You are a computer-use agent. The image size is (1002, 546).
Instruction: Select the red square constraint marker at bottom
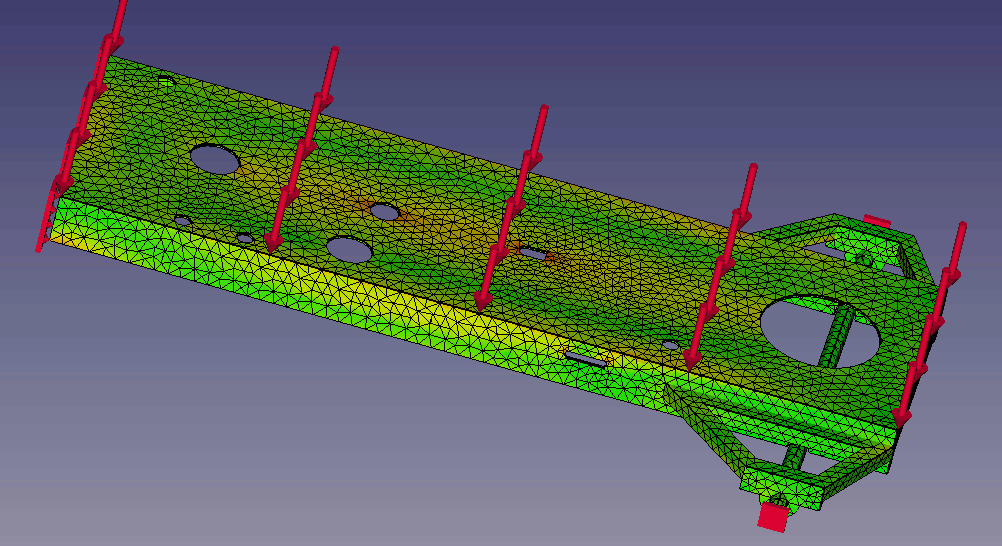(x=773, y=516)
